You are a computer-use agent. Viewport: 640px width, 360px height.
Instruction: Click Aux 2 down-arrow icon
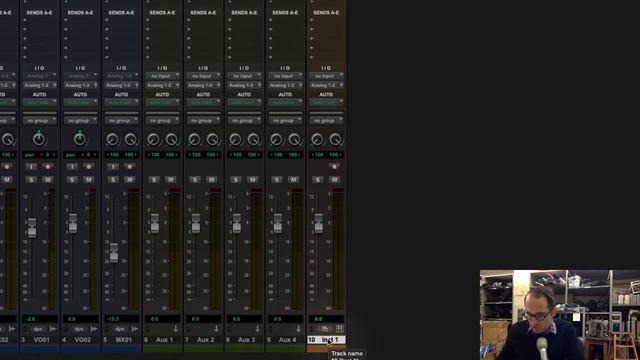[216, 329]
